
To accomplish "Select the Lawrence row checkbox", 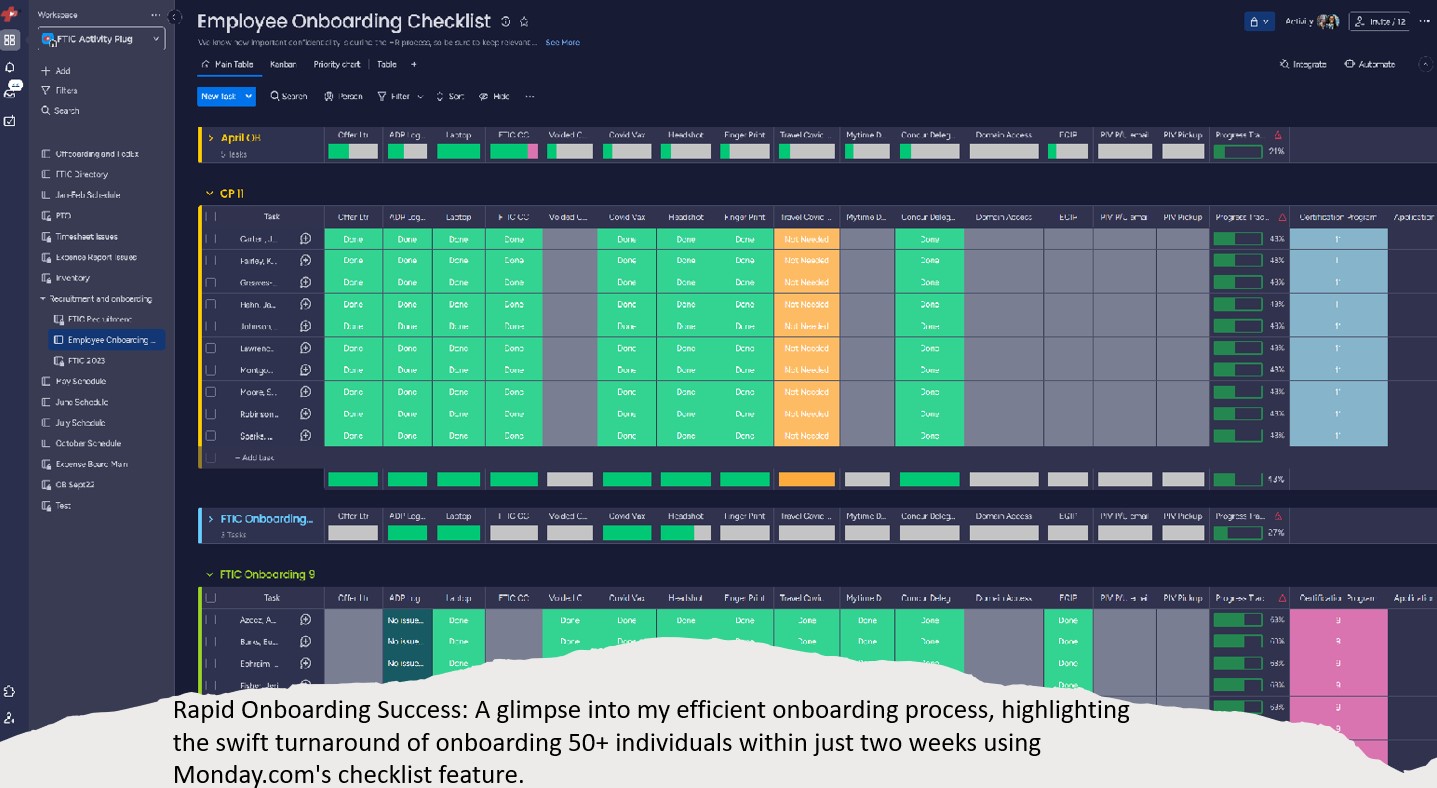I will (211, 348).
